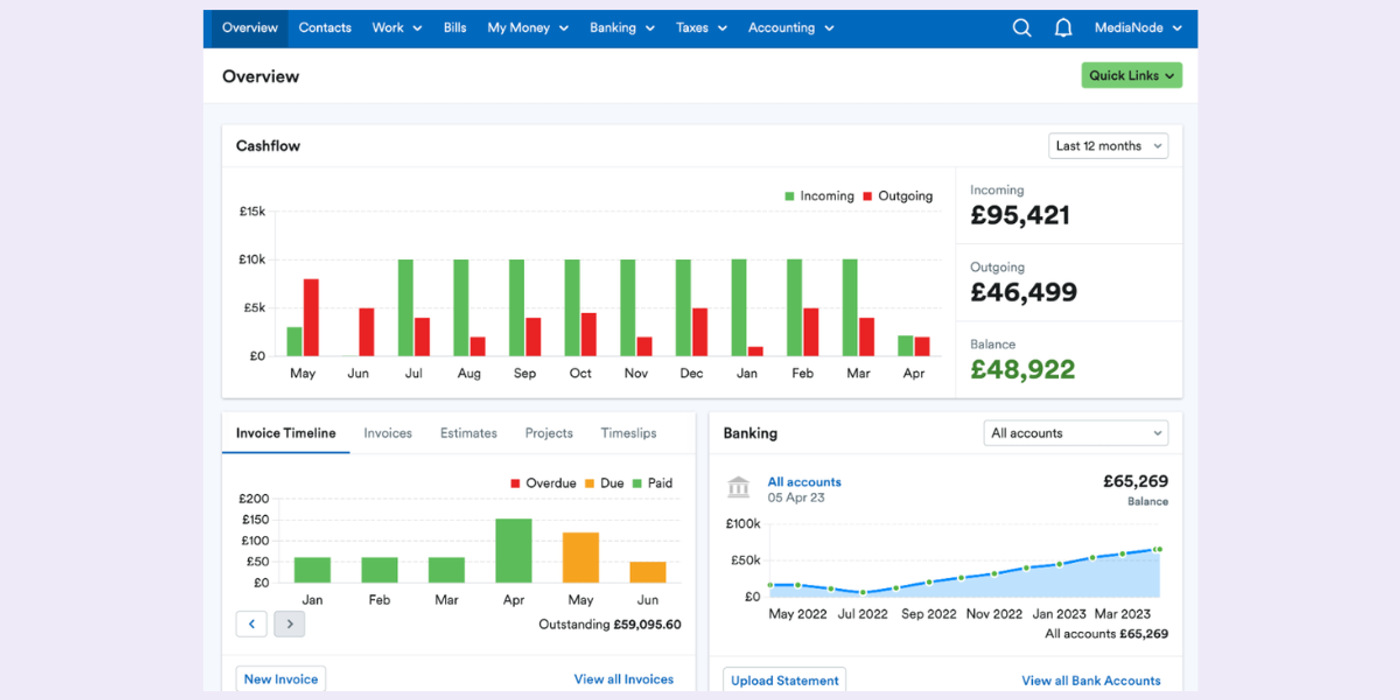Create a New Invoice

pyautogui.click(x=280, y=678)
